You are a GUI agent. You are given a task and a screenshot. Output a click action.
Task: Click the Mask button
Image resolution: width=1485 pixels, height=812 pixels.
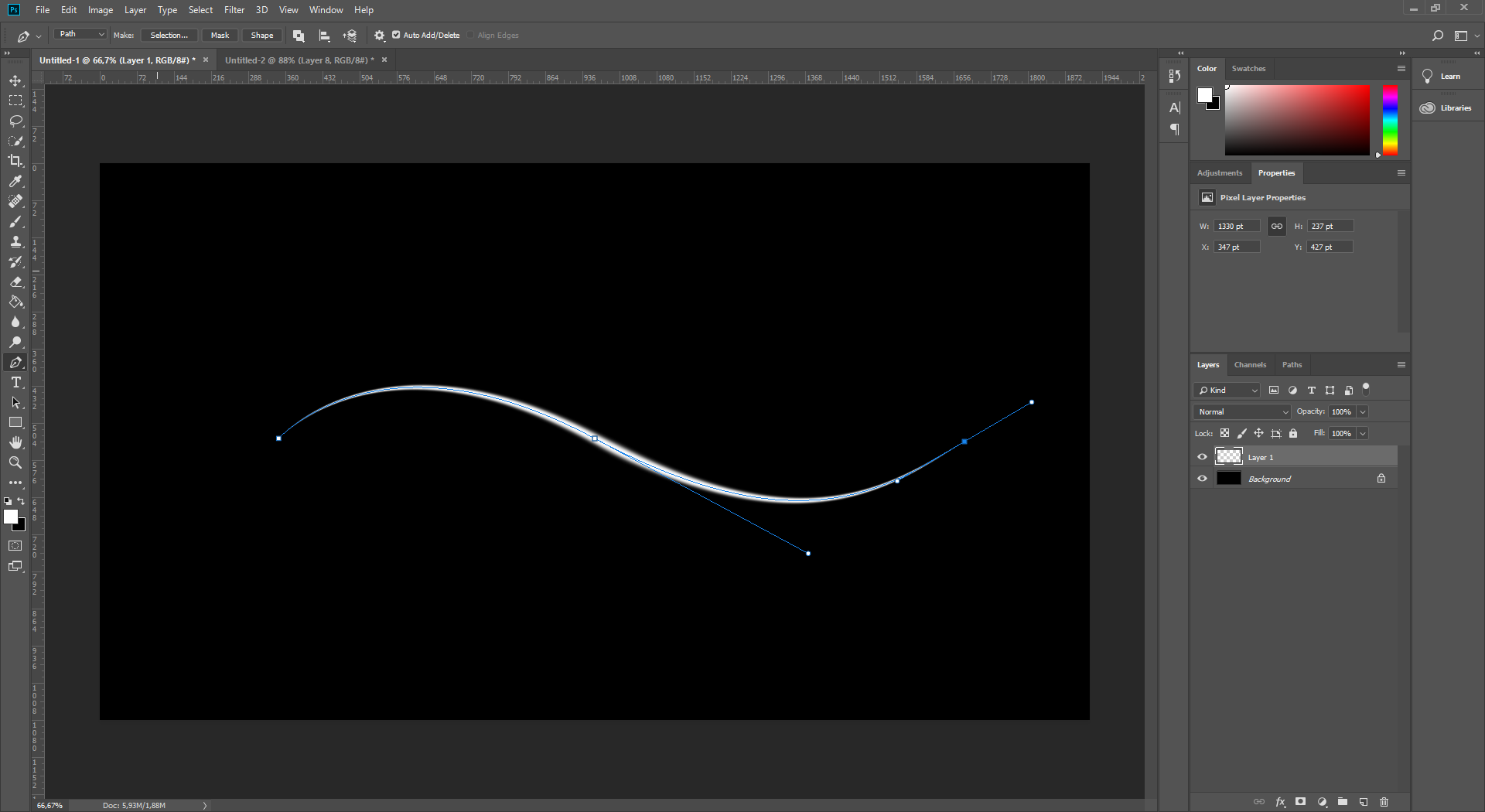(220, 35)
